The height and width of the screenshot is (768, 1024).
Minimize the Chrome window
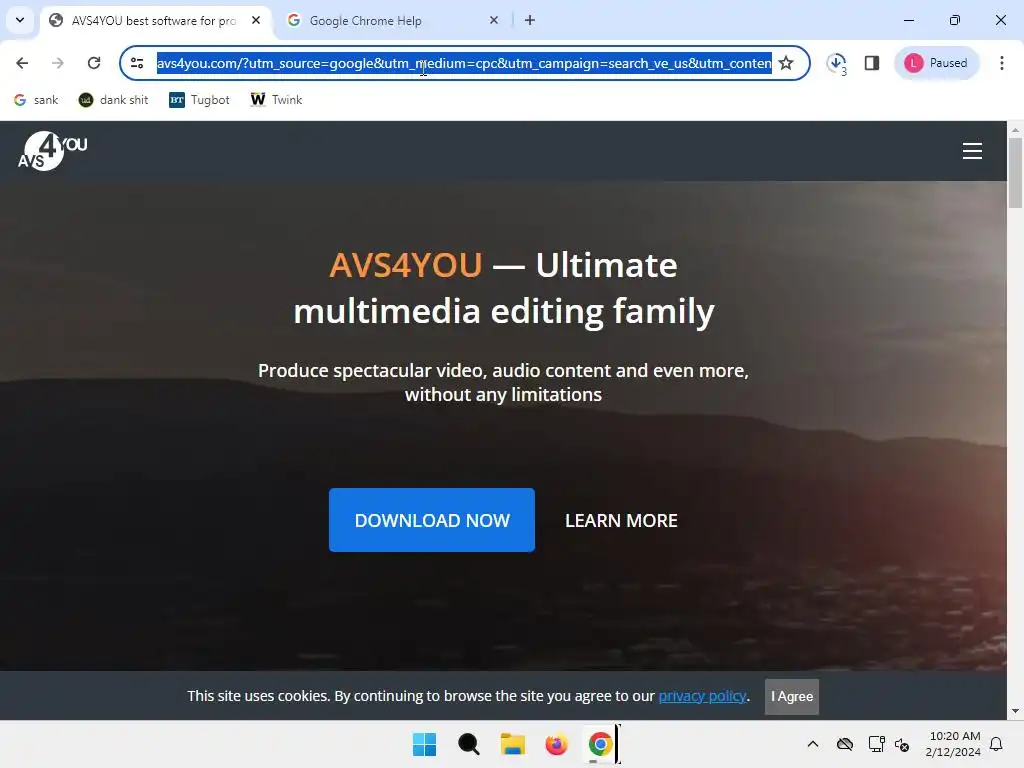tap(908, 20)
